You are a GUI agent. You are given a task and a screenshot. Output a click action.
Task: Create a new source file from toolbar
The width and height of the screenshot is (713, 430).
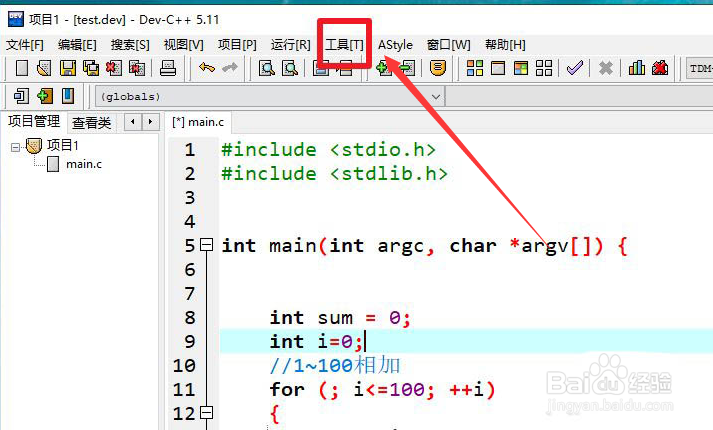tap(21, 68)
